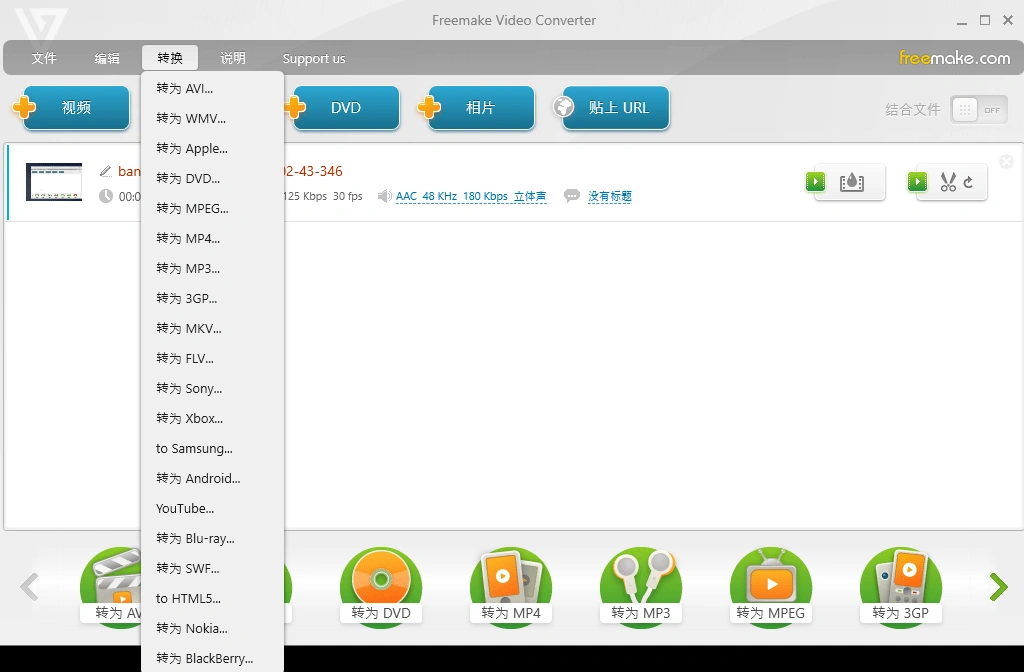Viewport: 1024px width, 672px height.
Task: Click the pencil rename icon beside filename
Action: (x=106, y=171)
